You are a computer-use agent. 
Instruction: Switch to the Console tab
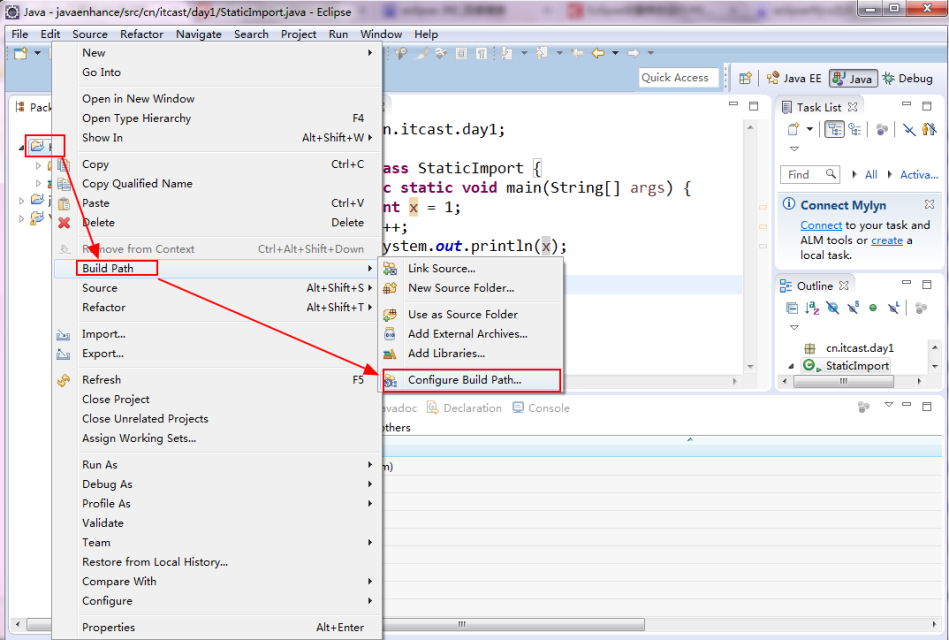pyautogui.click(x=541, y=408)
